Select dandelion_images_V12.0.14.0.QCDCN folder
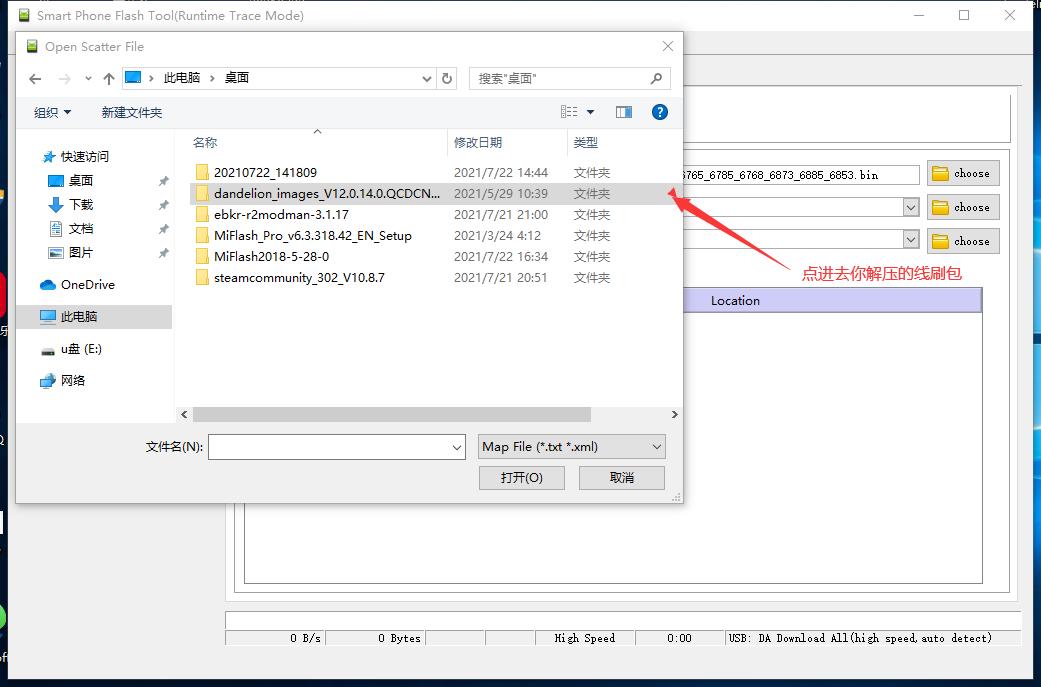 (327, 194)
